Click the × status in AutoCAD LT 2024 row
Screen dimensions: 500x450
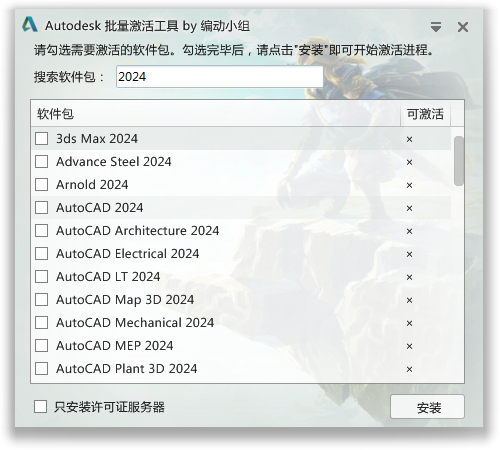[x=409, y=277]
